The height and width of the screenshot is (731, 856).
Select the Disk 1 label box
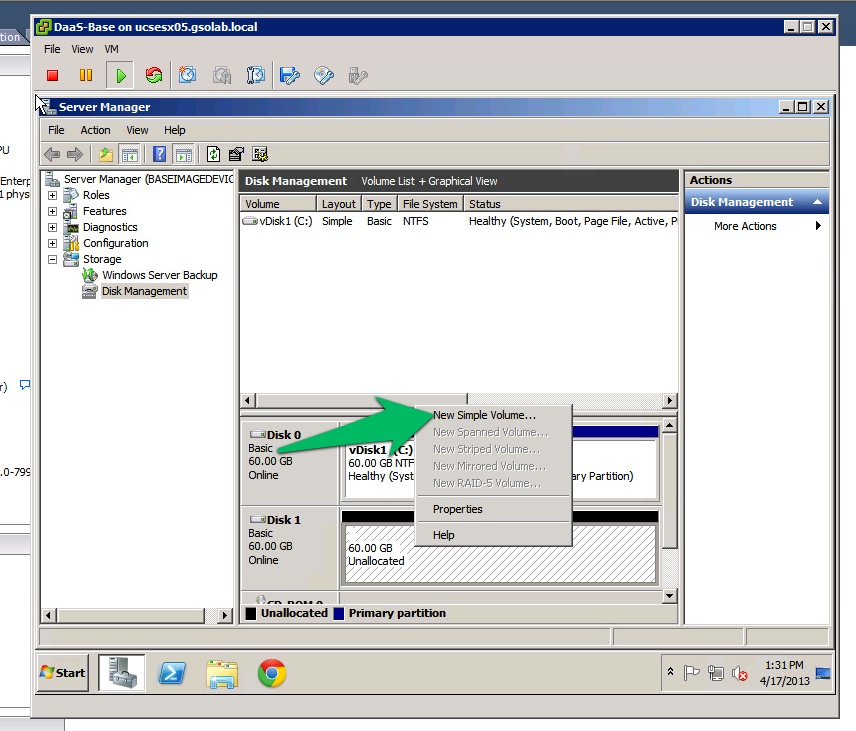(290, 546)
